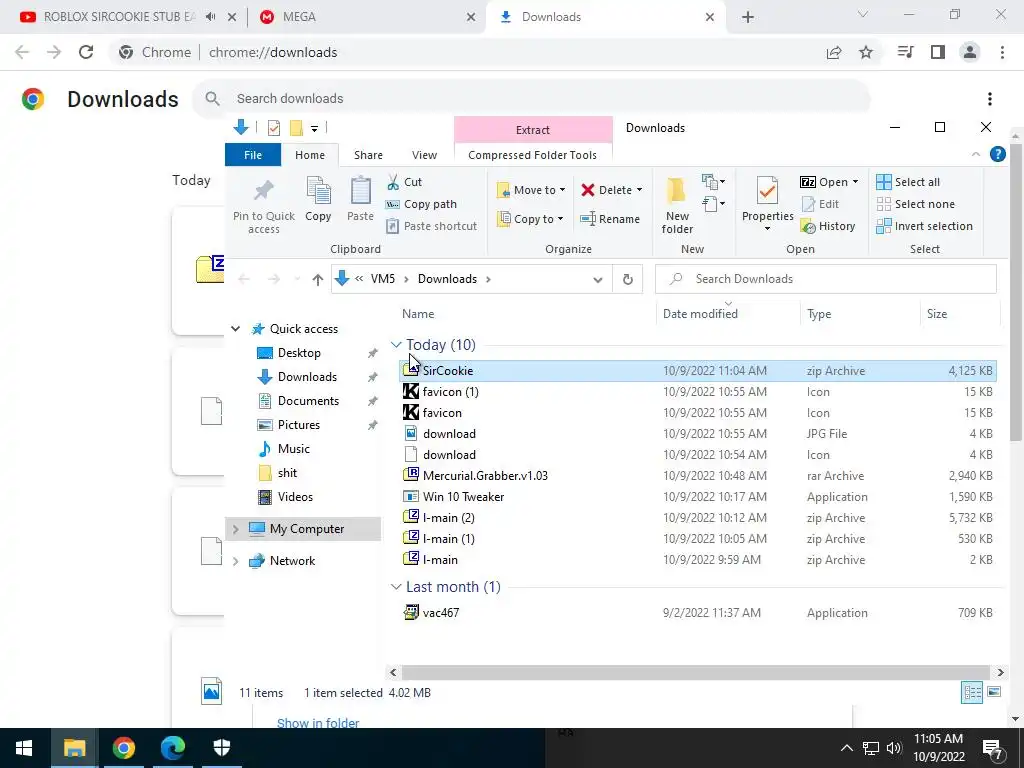Viewport: 1024px width, 768px height.
Task: Open Explorer help question mark
Action: click(997, 155)
